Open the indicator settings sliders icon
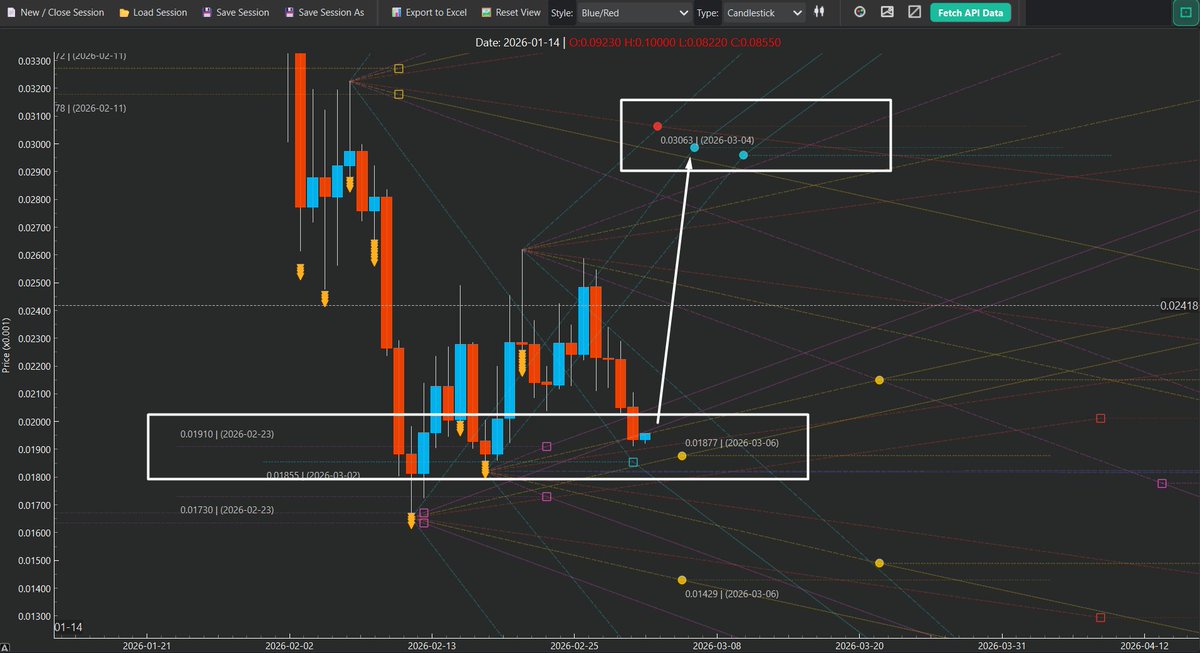Viewport: 1200px width, 653px height. pos(818,12)
